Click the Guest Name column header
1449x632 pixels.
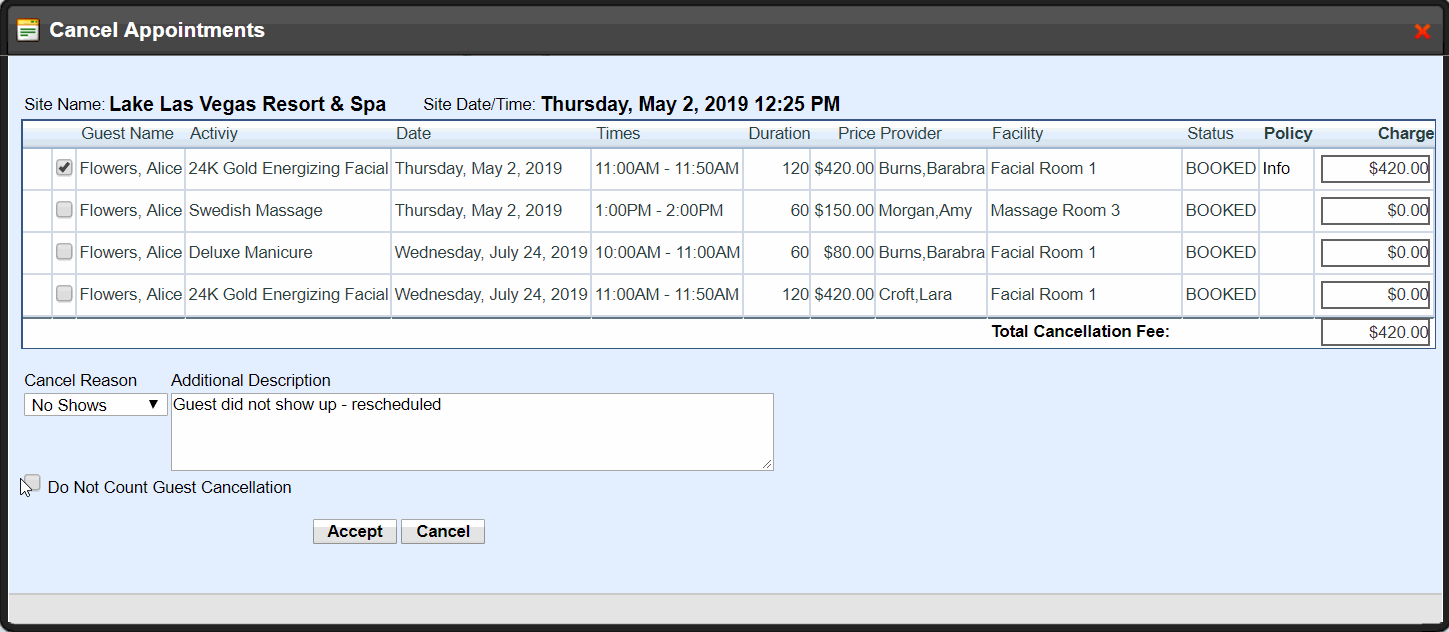tap(127, 134)
